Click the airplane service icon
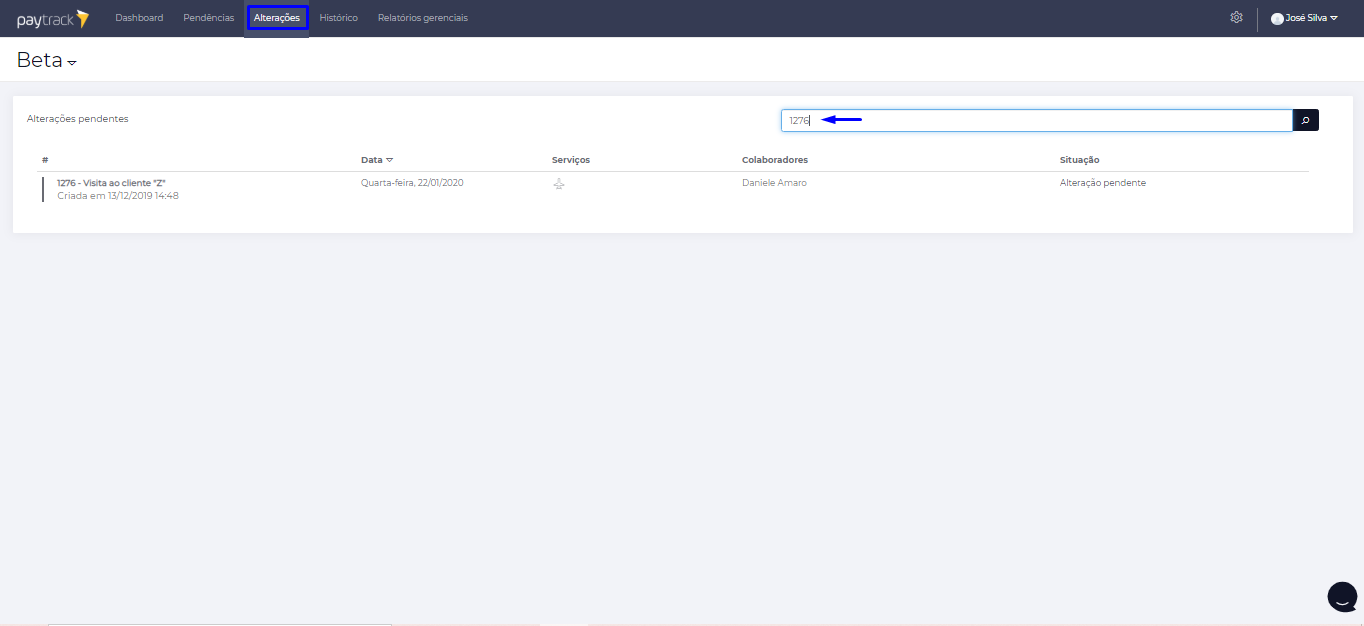 (x=559, y=185)
